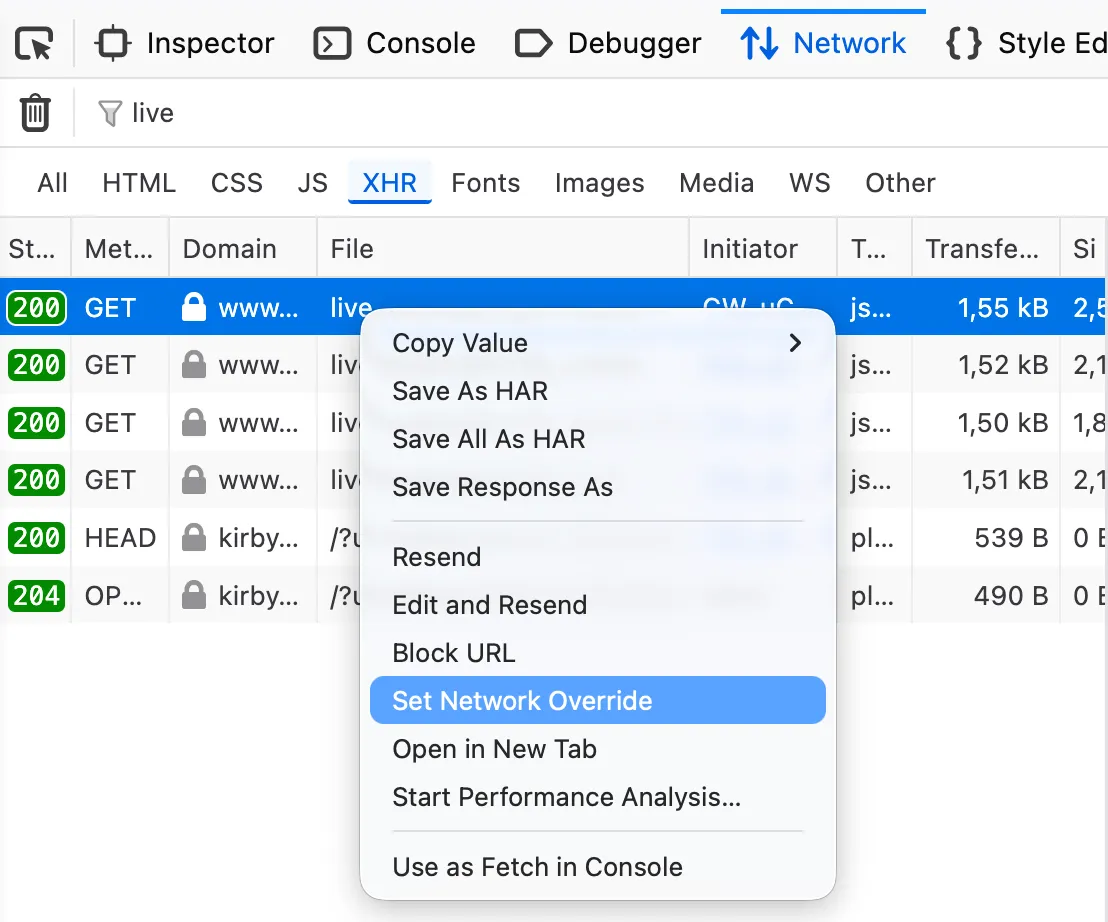Toggle the XHR request filter

[389, 183]
